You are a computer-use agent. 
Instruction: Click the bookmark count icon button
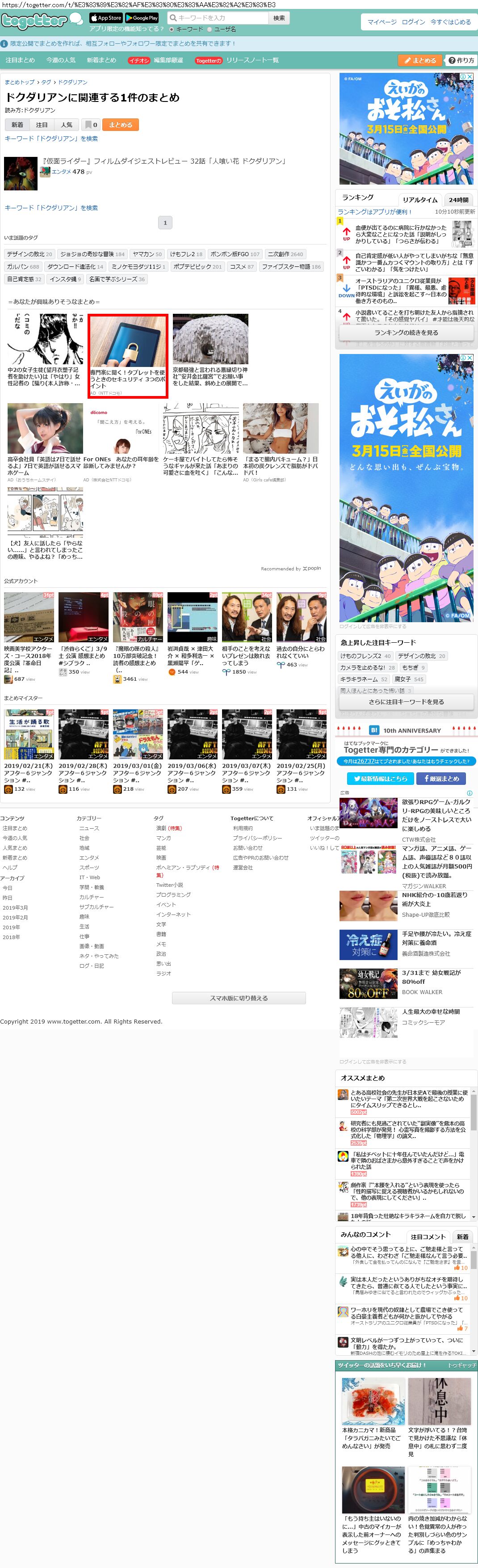[x=91, y=125]
